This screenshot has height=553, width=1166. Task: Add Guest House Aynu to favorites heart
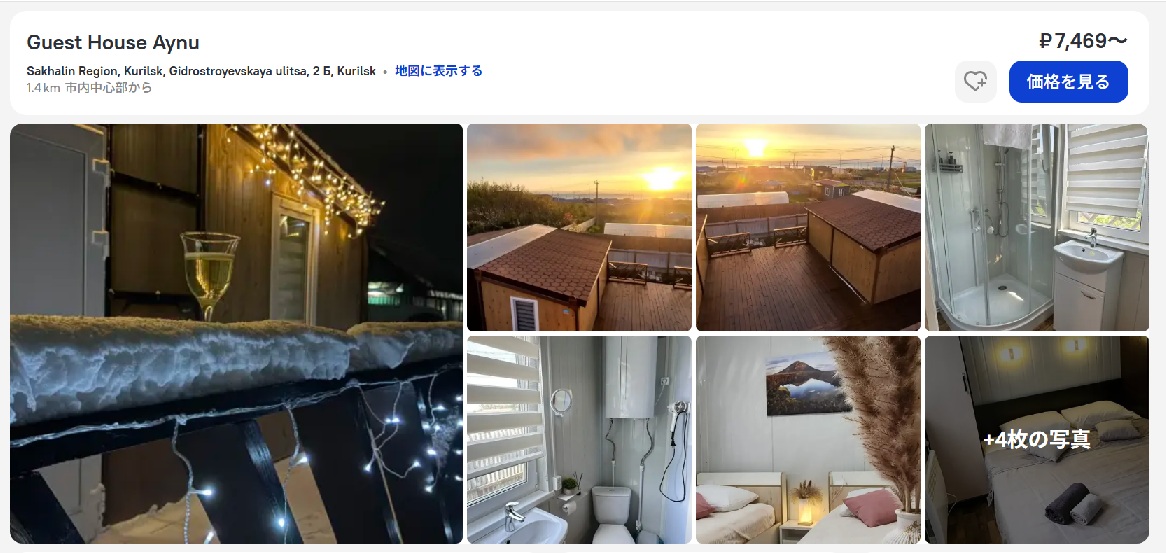[976, 82]
